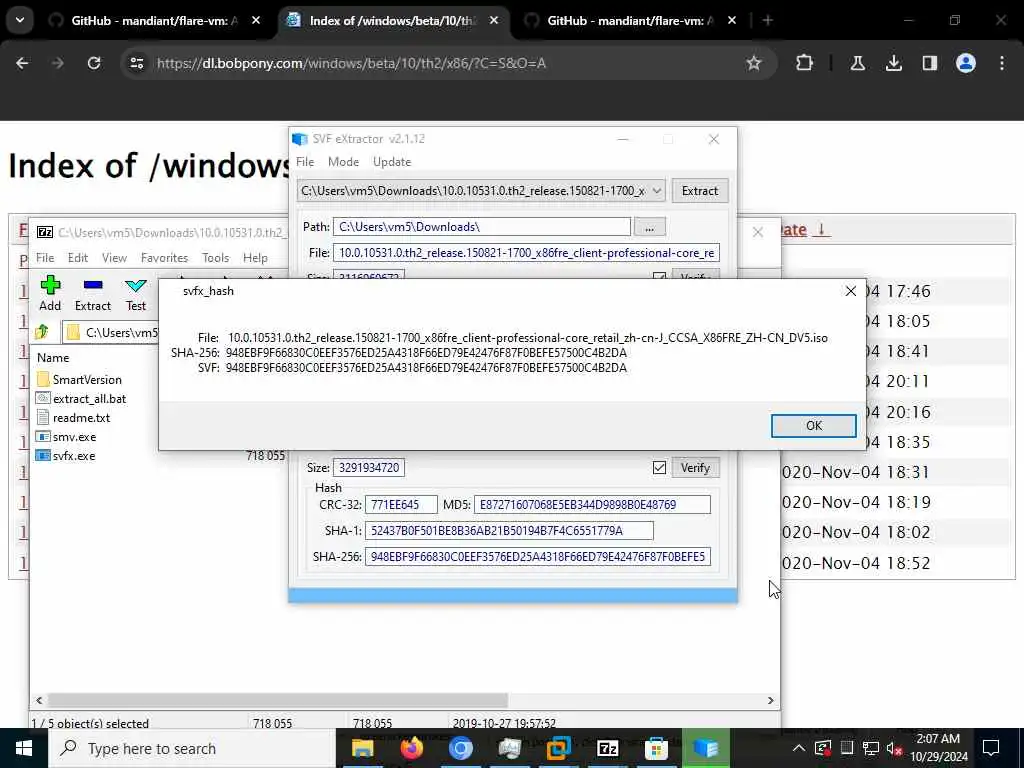The image size is (1024, 768).
Task: Click the File name field in SVF eXtractor
Action: pyautogui.click(x=526, y=253)
